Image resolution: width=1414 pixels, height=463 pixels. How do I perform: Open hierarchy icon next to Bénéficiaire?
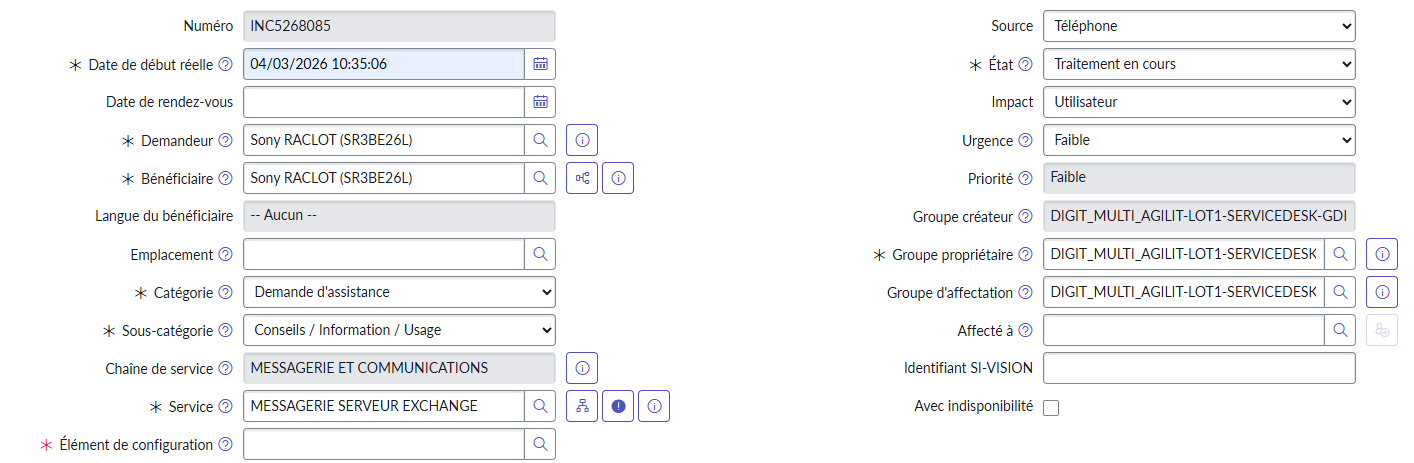[582, 179]
